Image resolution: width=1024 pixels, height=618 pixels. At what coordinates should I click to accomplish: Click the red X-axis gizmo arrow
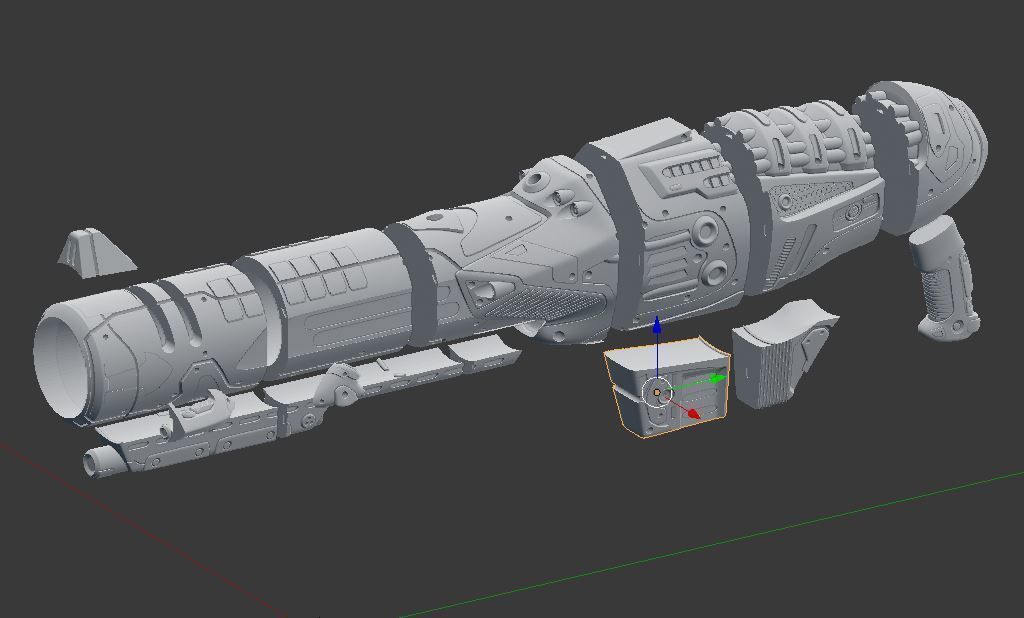692,412
